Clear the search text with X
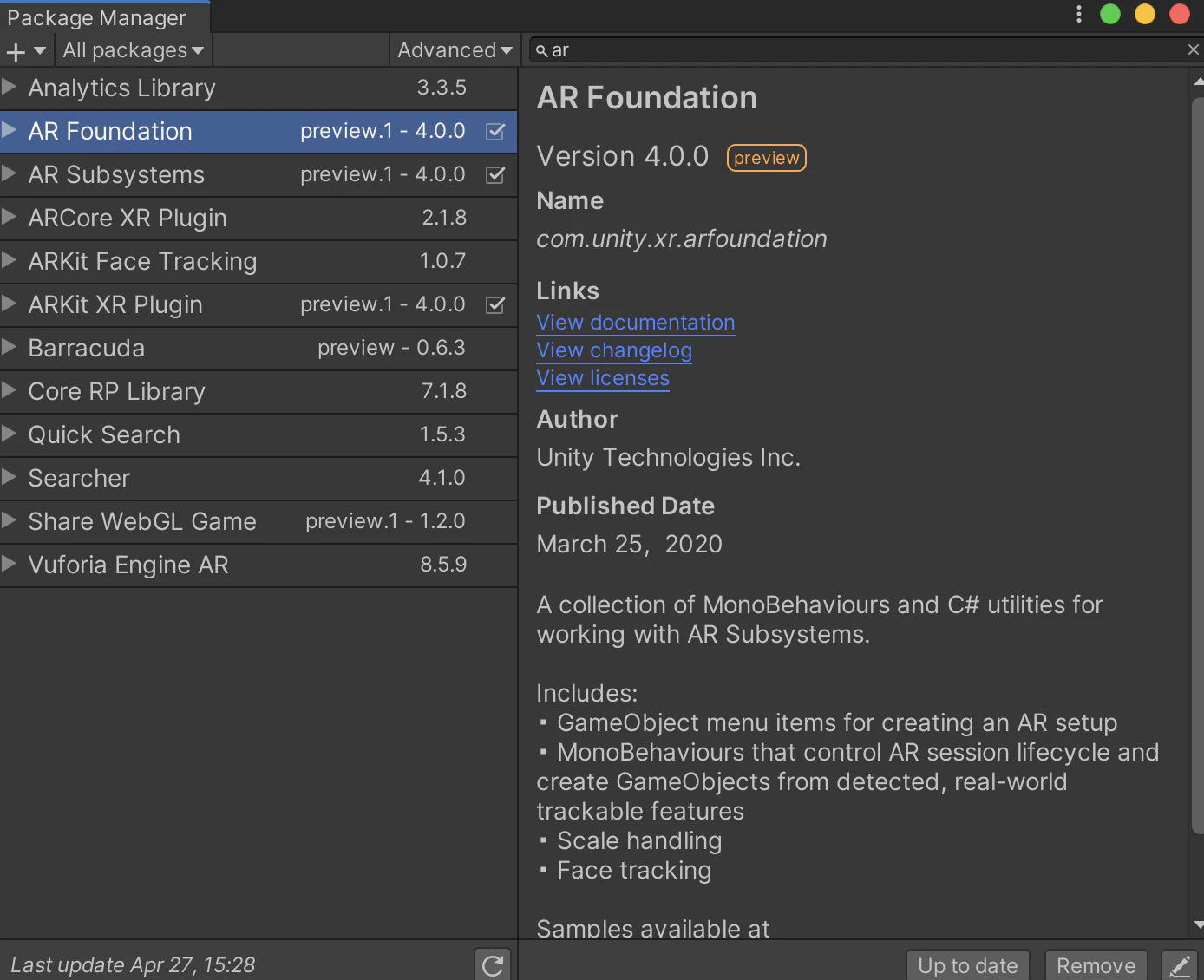 pyautogui.click(x=1193, y=50)
